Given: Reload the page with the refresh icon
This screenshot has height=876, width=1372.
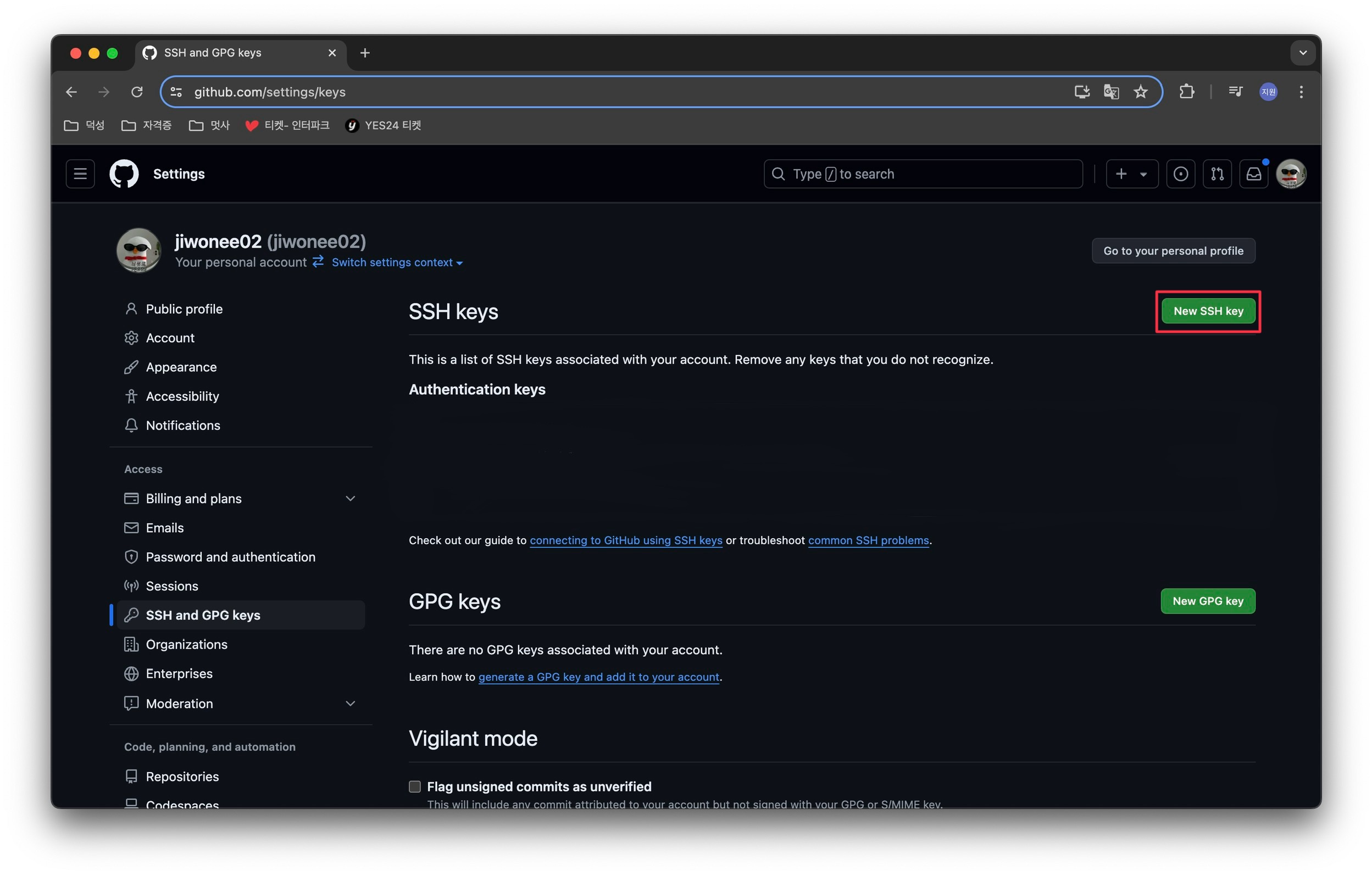Looking at the screenshot, I should tap(137, 92).
